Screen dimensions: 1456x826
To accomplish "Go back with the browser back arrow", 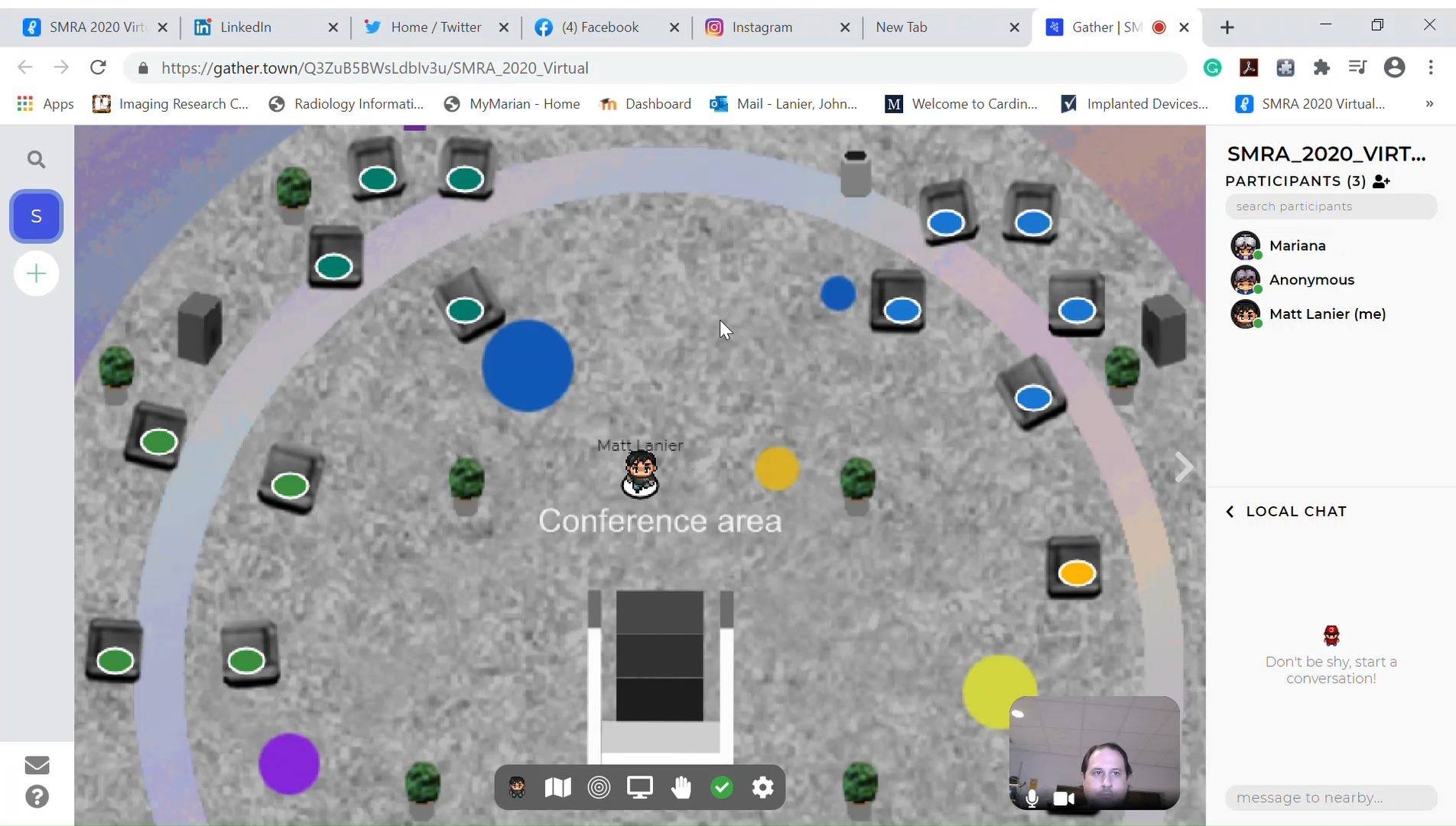I will tap(25, 67).
